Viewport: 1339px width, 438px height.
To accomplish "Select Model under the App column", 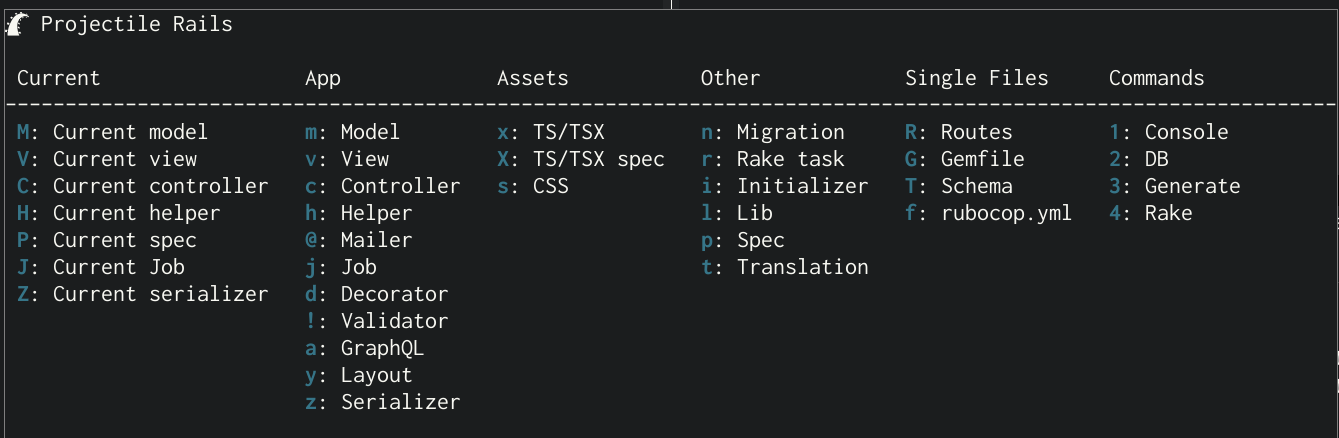I will point(352,132).
